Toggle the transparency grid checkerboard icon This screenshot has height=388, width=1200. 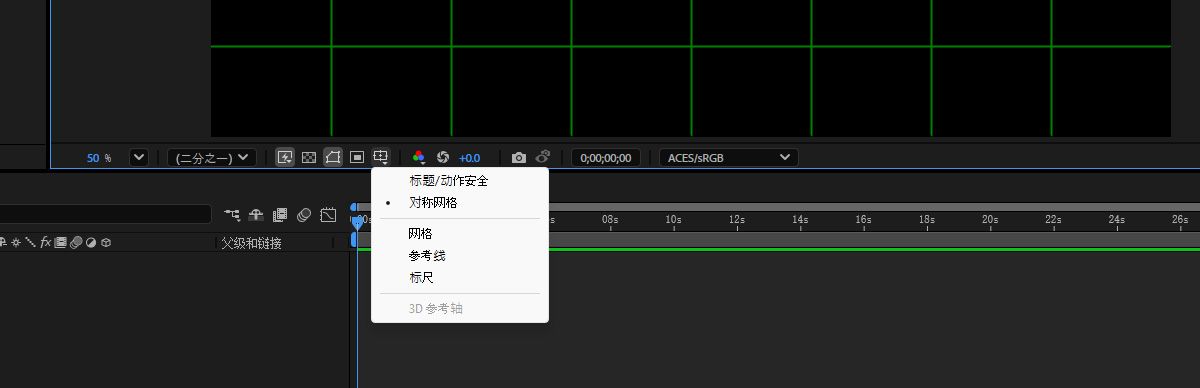(x=309, y=157)
